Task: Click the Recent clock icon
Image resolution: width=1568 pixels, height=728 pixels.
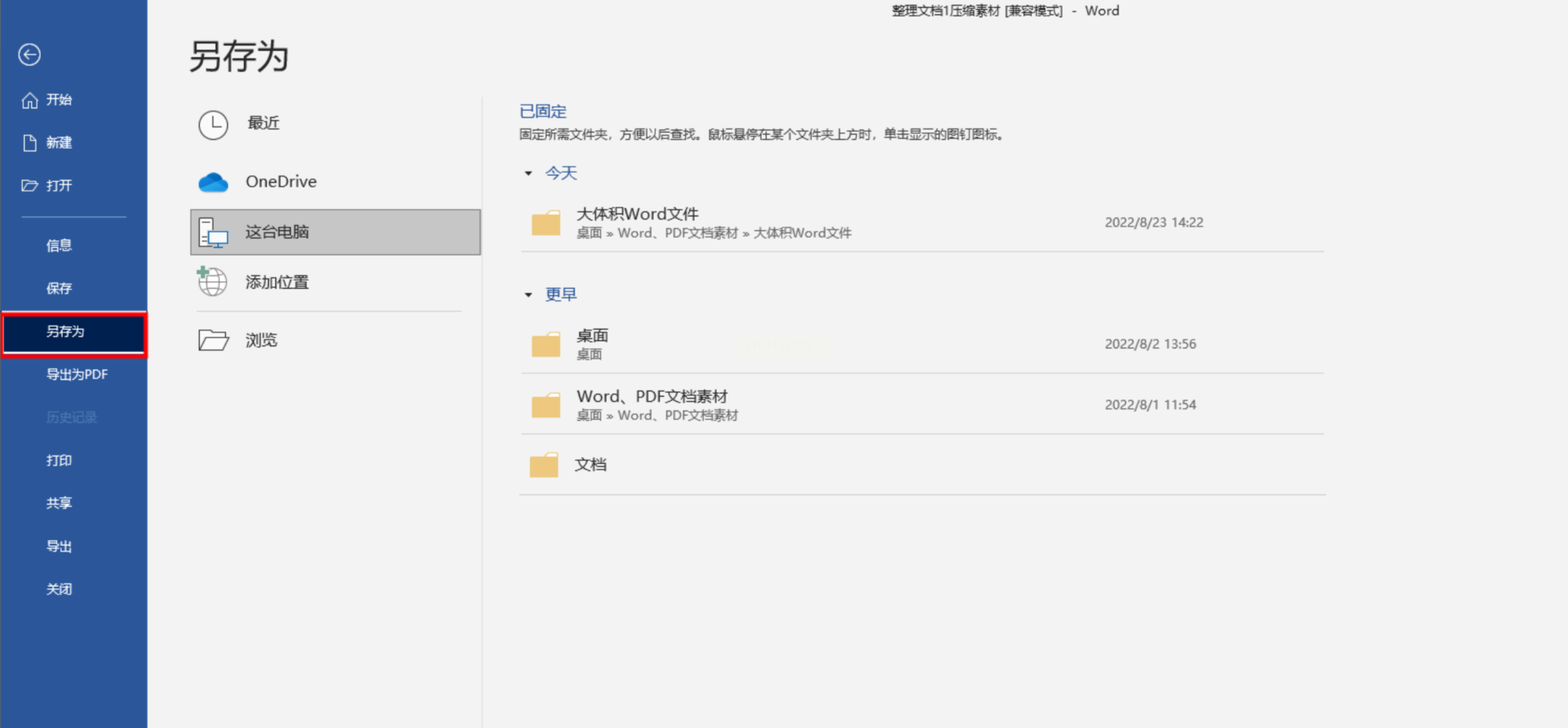Action: (213, 125)
